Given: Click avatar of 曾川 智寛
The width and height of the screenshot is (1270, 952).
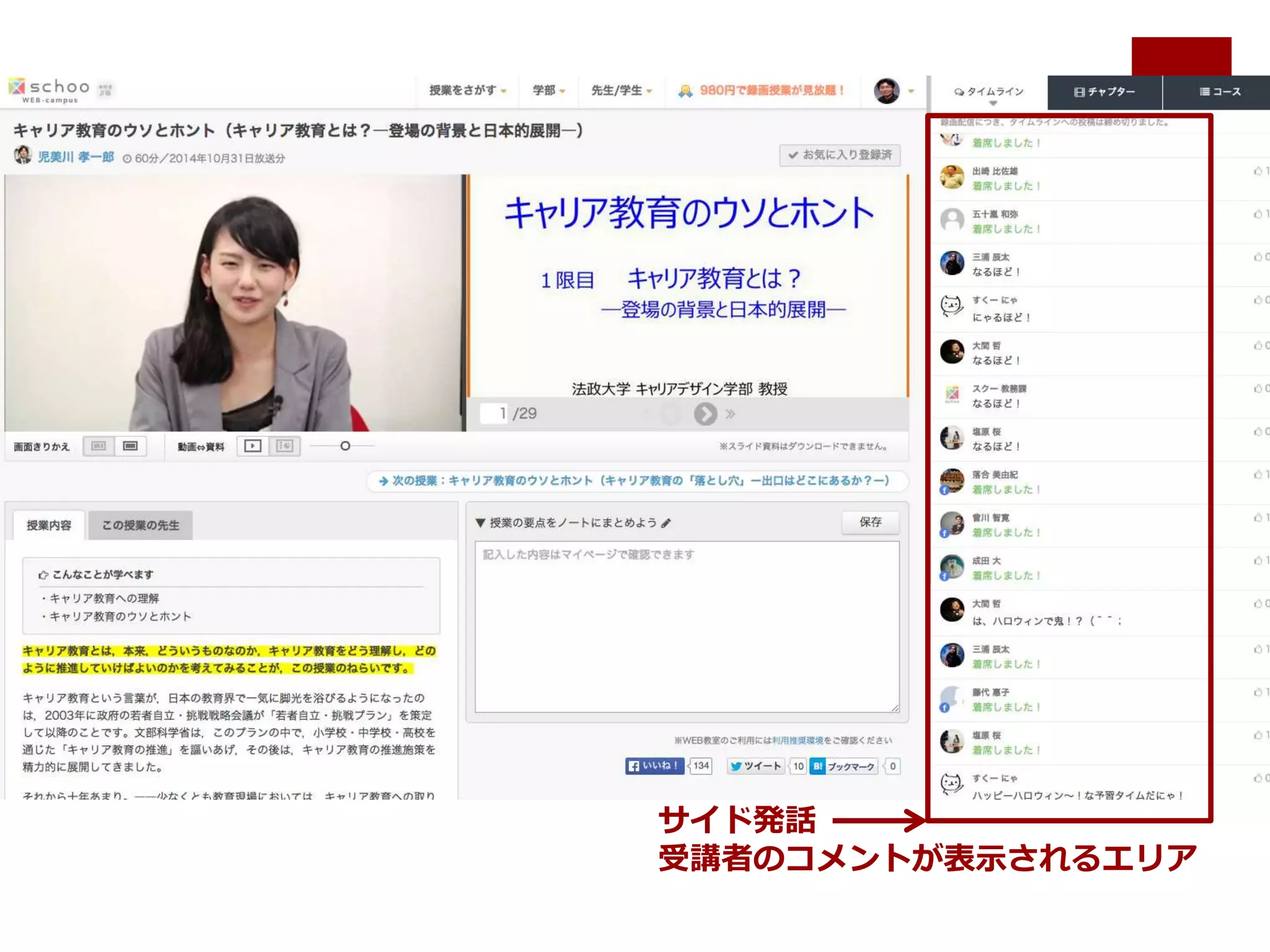Looking at the screenshot, I should (x=952, y=524).
